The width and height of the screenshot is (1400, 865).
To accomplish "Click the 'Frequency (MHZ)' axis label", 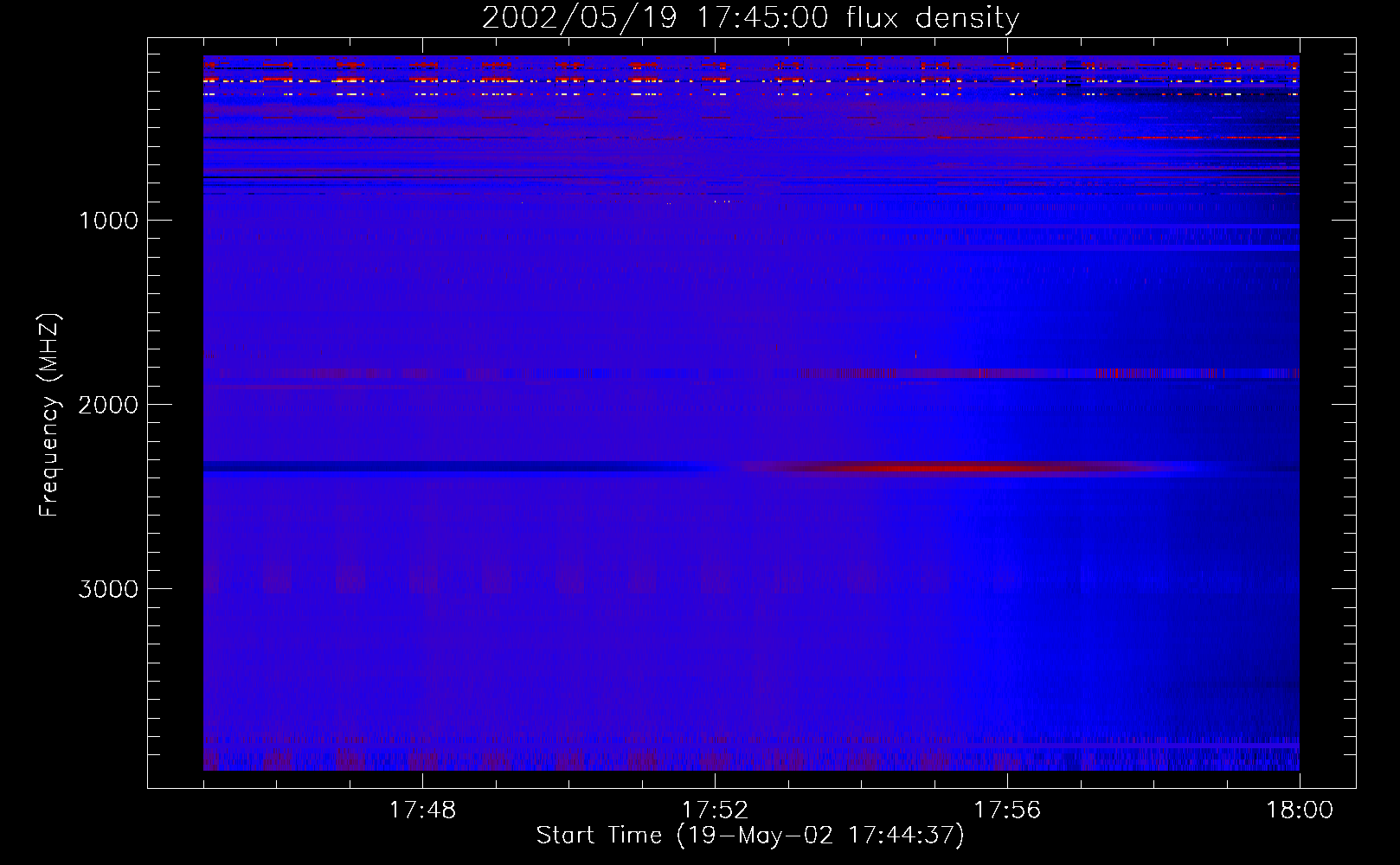I will tap(49, 414).
